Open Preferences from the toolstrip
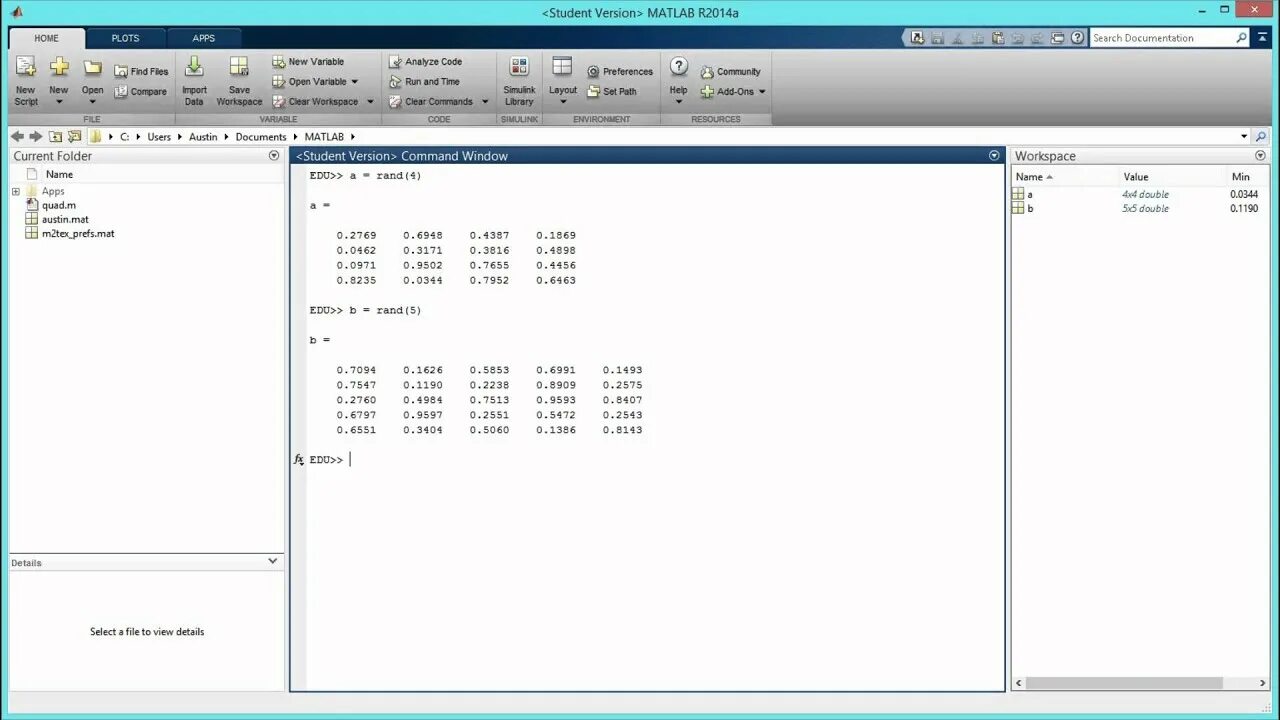Image resolution: width=1280 pixels, height=720 pixels. [x=620, y=72]
